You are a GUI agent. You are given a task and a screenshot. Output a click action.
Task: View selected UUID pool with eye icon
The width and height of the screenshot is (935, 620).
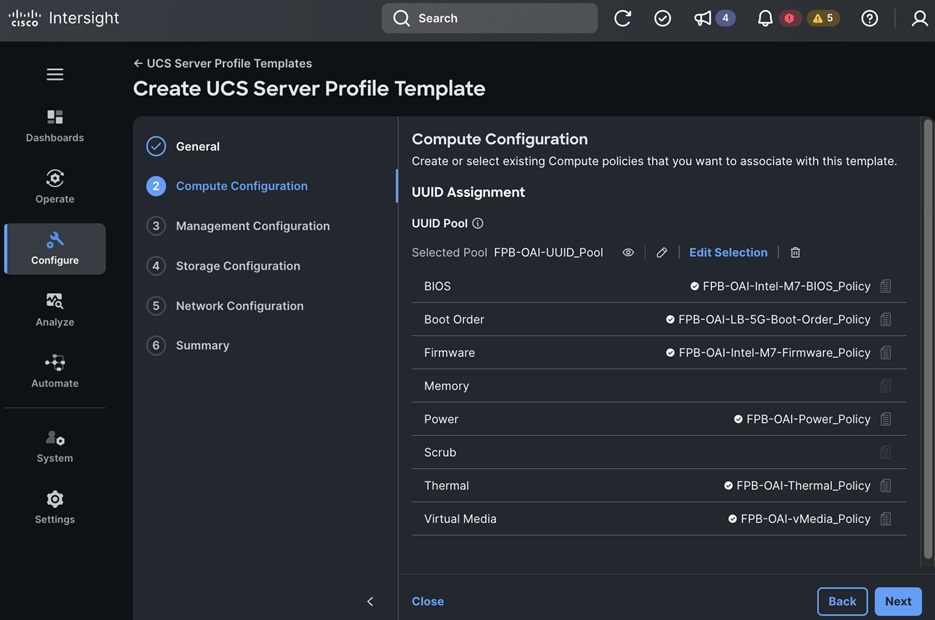click(628, 253)
